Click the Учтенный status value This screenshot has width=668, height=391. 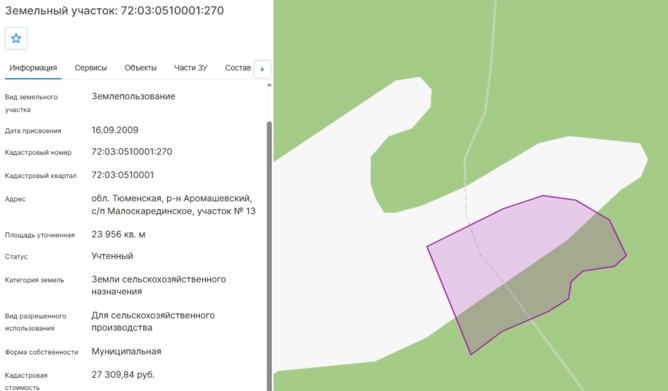pyautogui.click(x=112, y=256)
